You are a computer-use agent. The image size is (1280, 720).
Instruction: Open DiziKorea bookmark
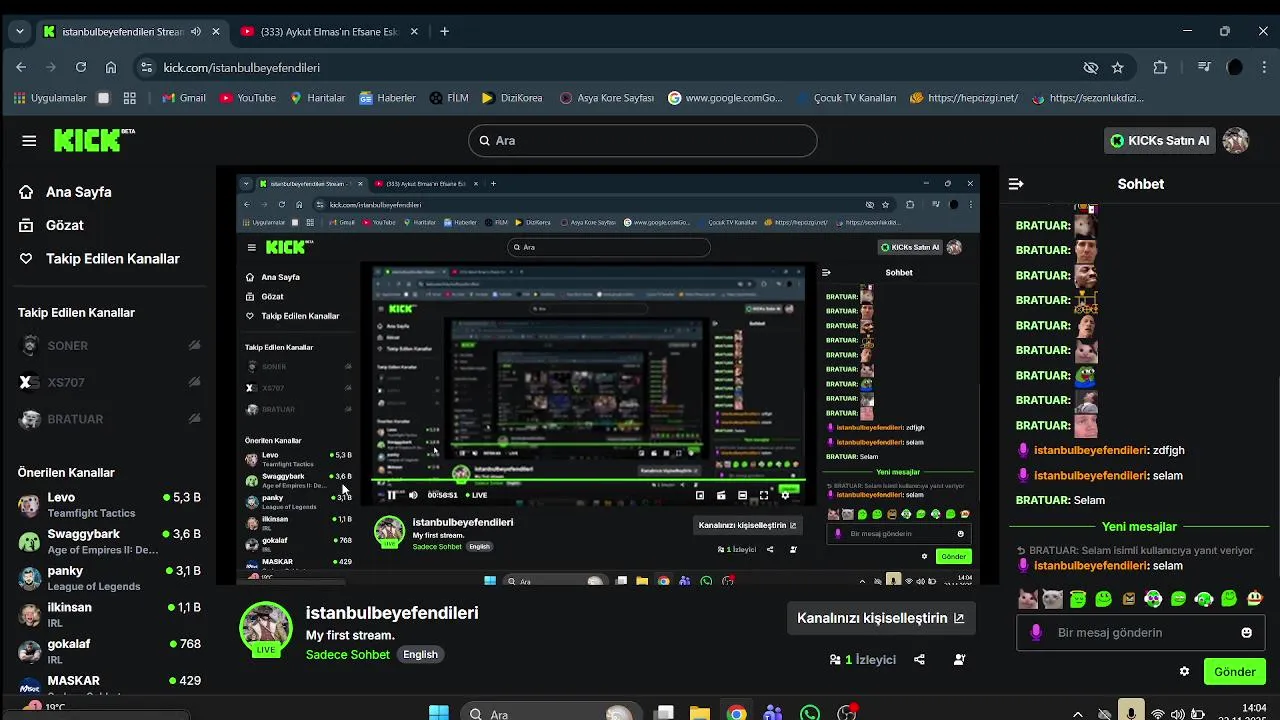click(x=512, y=98)
